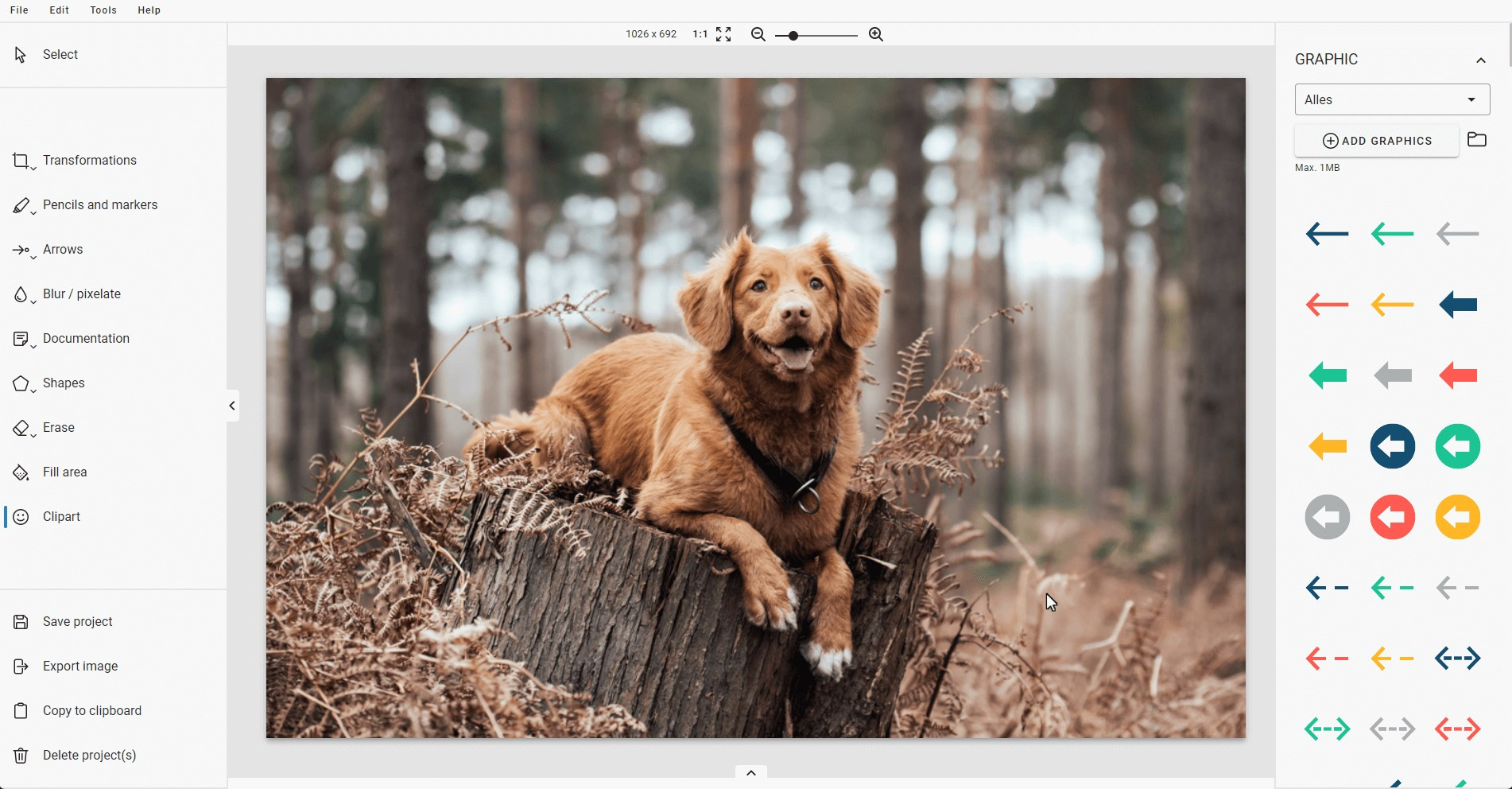Insert the red circle arrow clipart
The height and width of the screenshot is (789, 1512).
pos(1392,517)
